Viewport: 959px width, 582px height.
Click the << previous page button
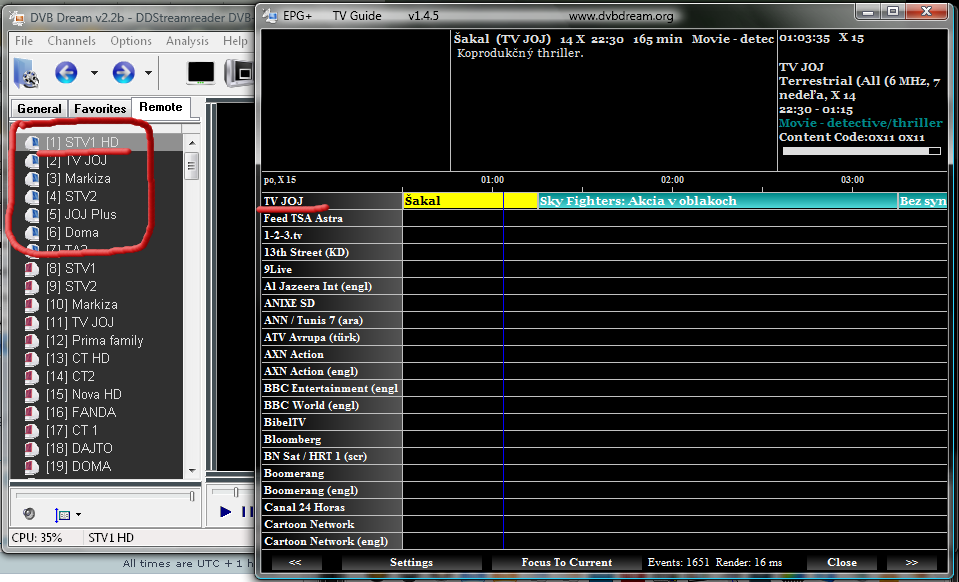coord(295,562)
